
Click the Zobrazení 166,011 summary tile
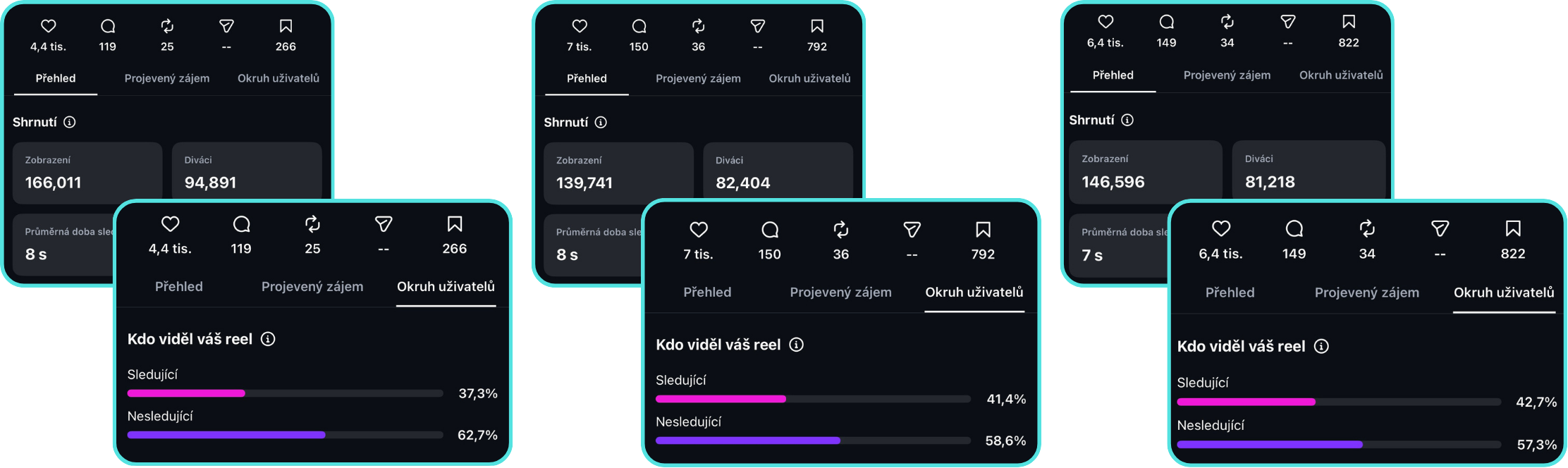point(87,171)
